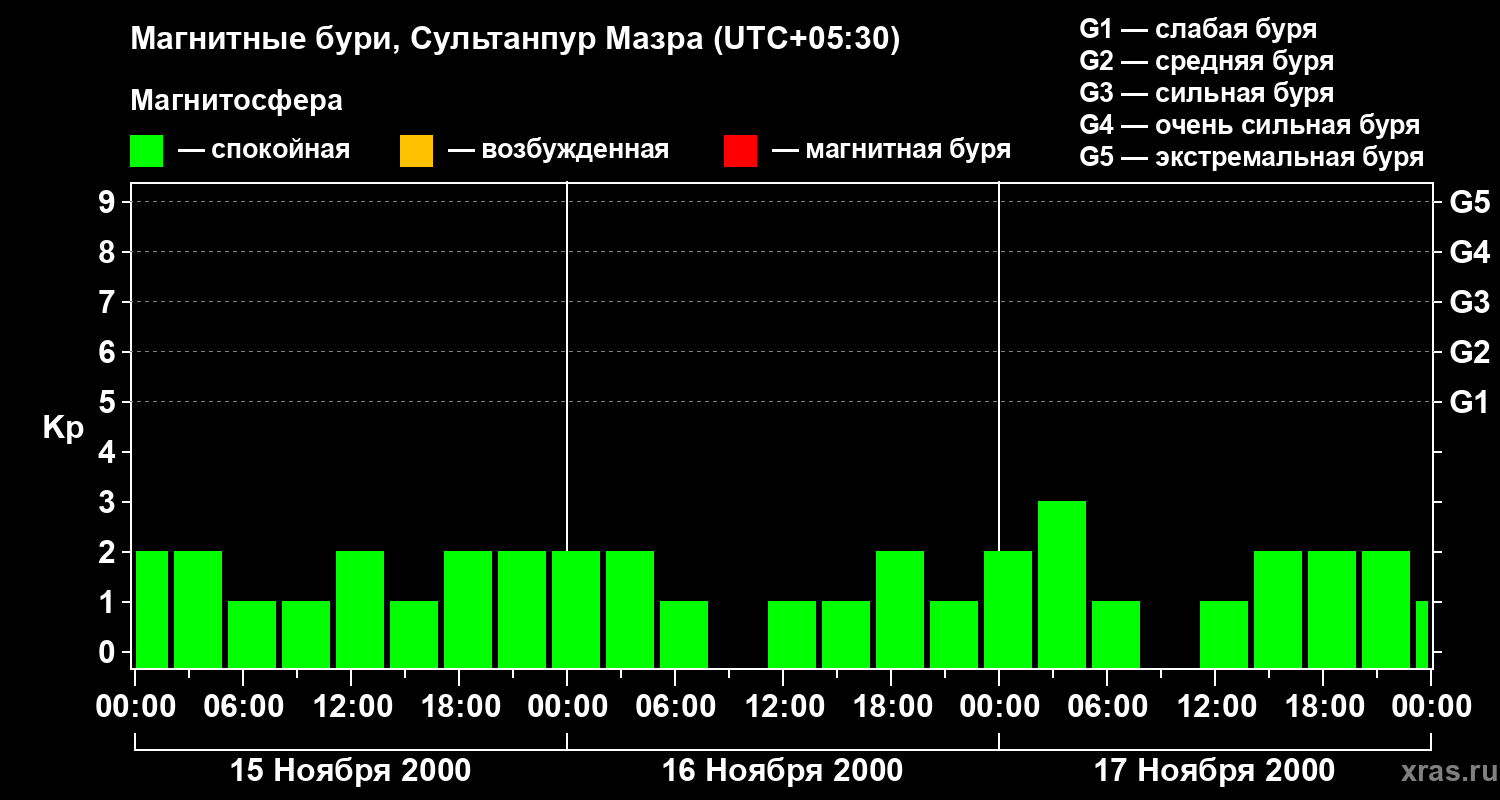Select the orange «возбужденная» legend swatch
Viewport: 1500px width, 800px height.
[416, 151]
